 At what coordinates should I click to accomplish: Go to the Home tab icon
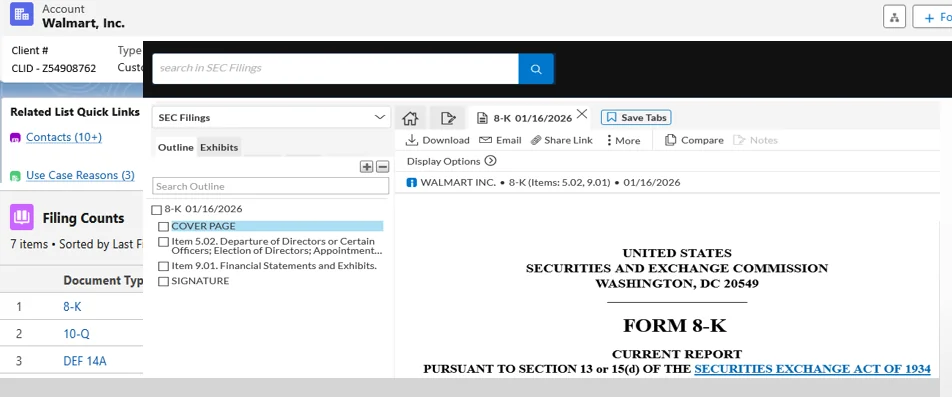(x=410, y=118)
